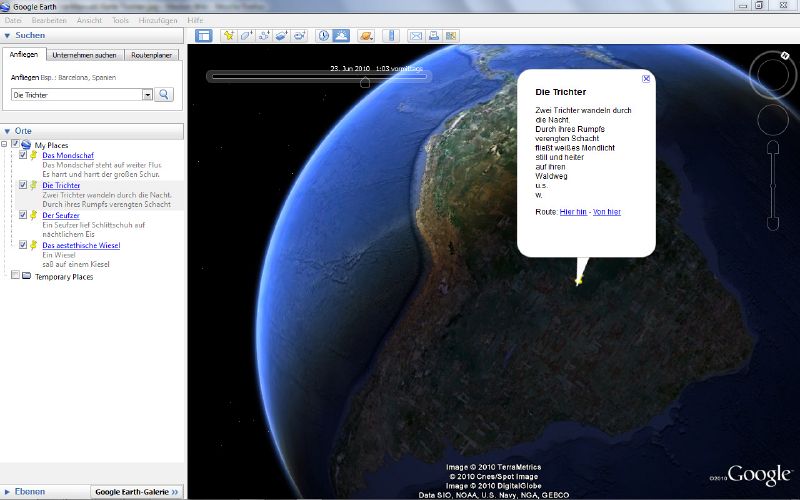800x500 pixels.
Task: Click the zoom out bottom end of slider
Action: click(x=773, y=223)
